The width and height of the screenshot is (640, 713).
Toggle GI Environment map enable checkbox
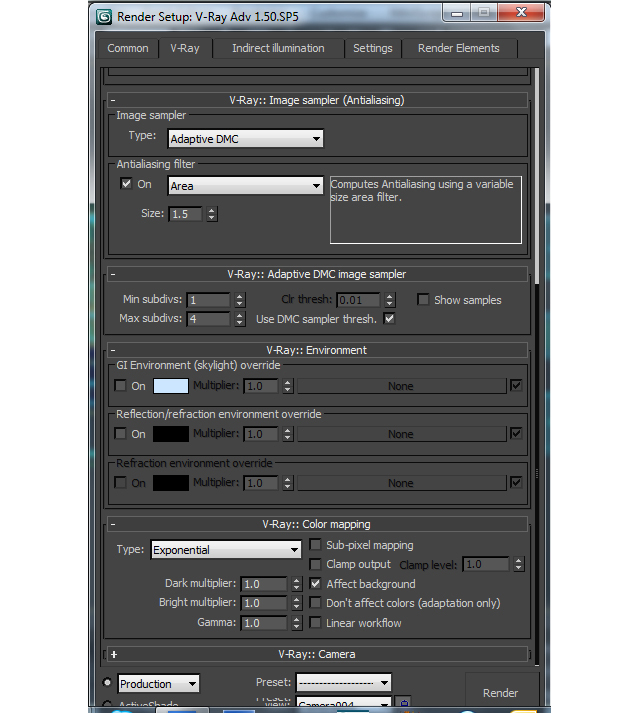[516, 386]
